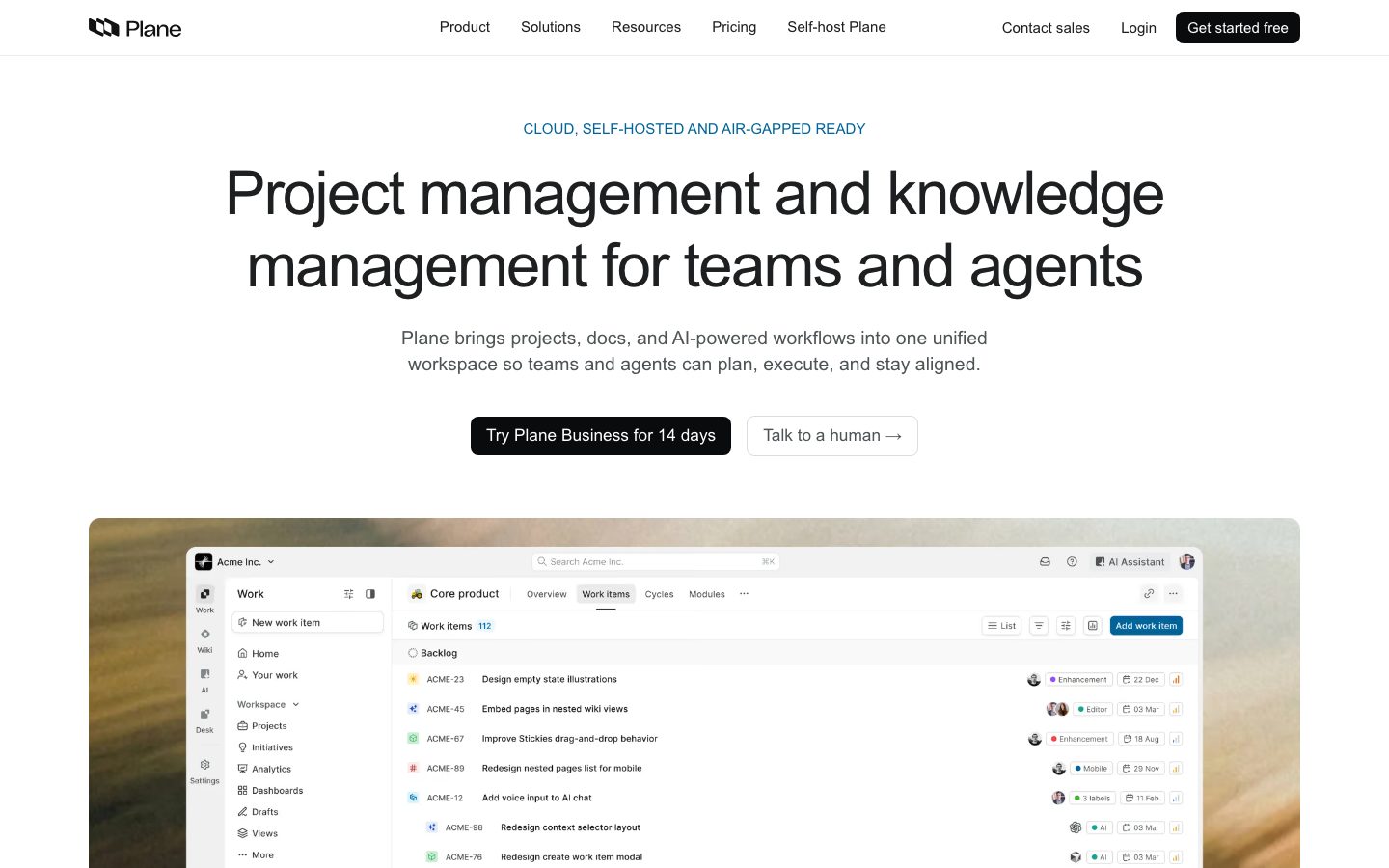1389x868 pixels.
Task: Click the ACME-23 sun type icon
Action: pos(413,679)
